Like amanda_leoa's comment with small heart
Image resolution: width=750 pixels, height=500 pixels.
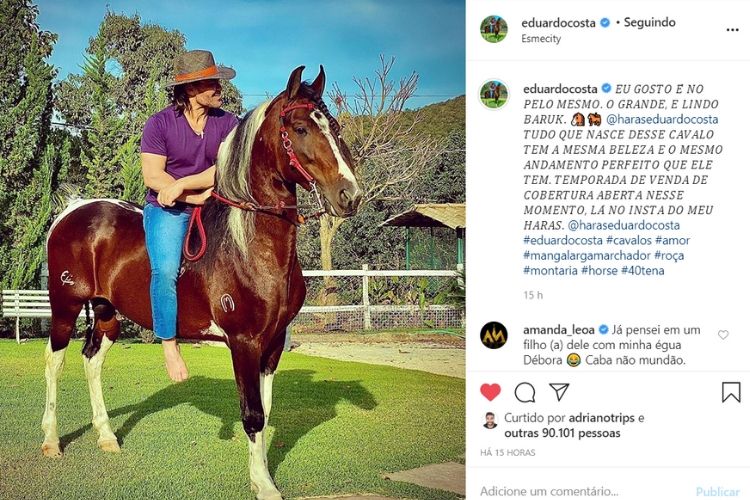723,335
